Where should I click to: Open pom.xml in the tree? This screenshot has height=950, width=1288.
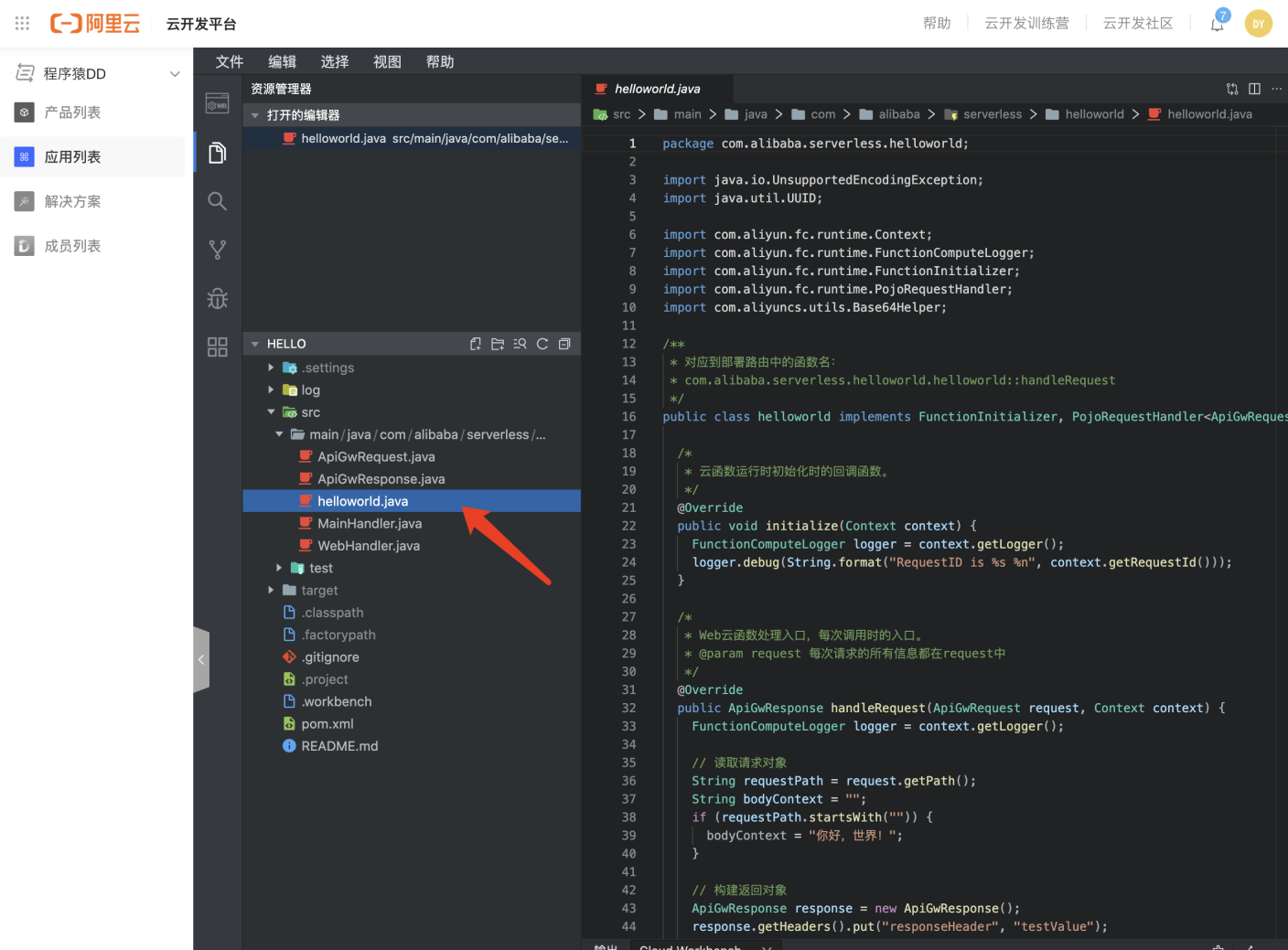coord(412,723)
